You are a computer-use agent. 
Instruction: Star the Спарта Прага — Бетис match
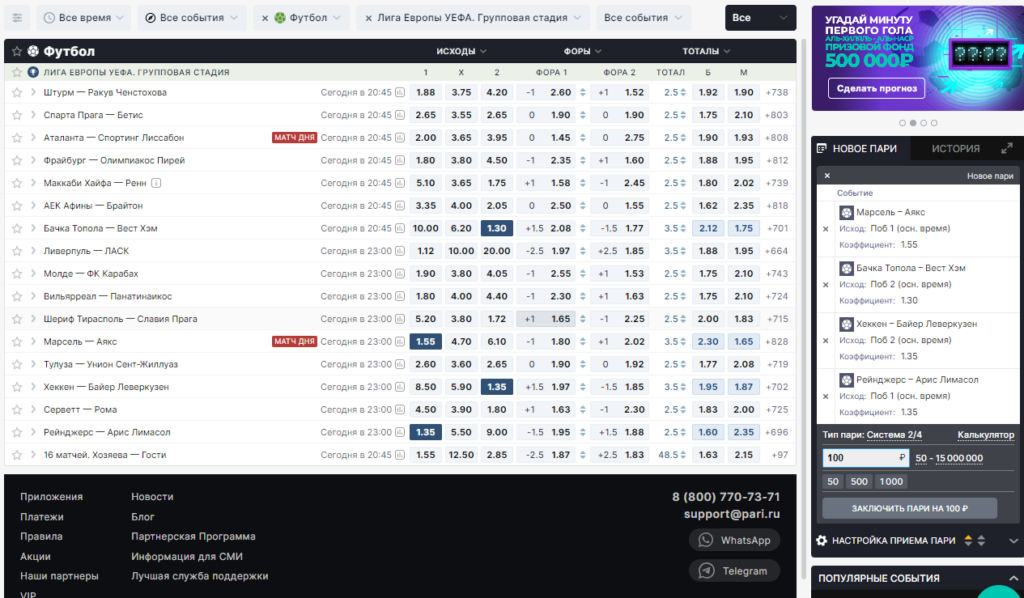point(17,115)
